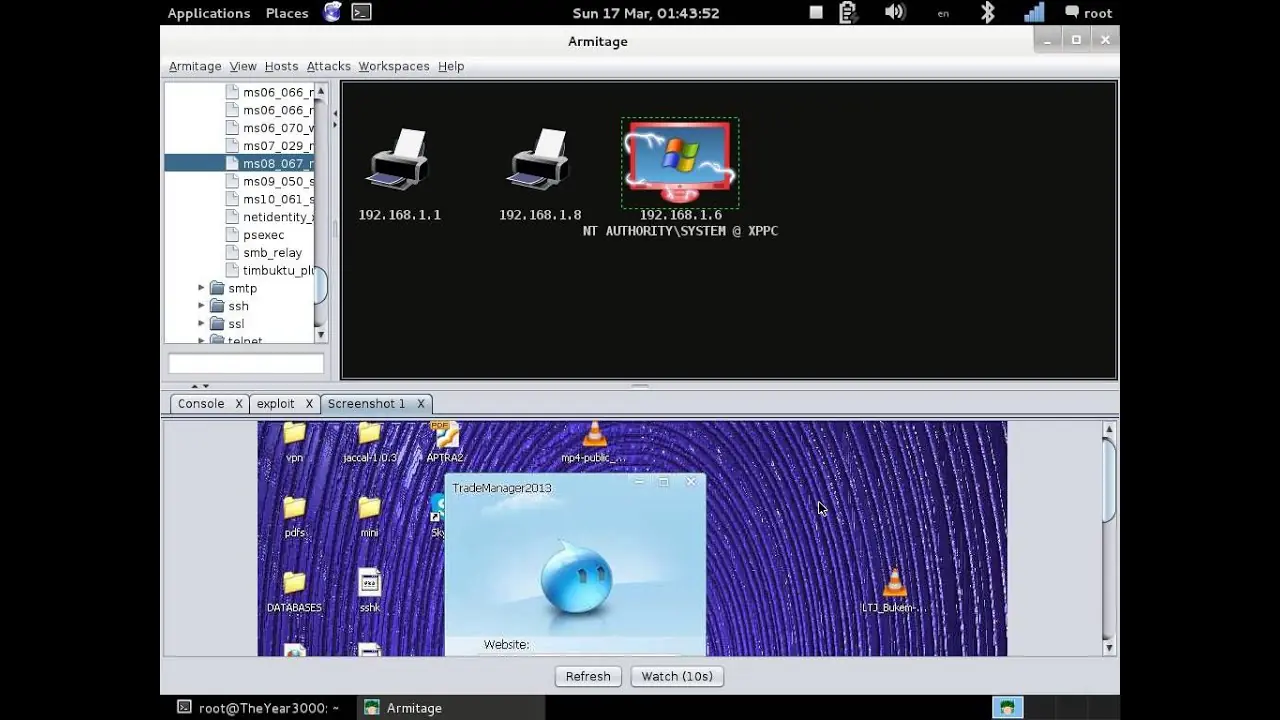Open the Hosts menu

click(x=281, y=66)
